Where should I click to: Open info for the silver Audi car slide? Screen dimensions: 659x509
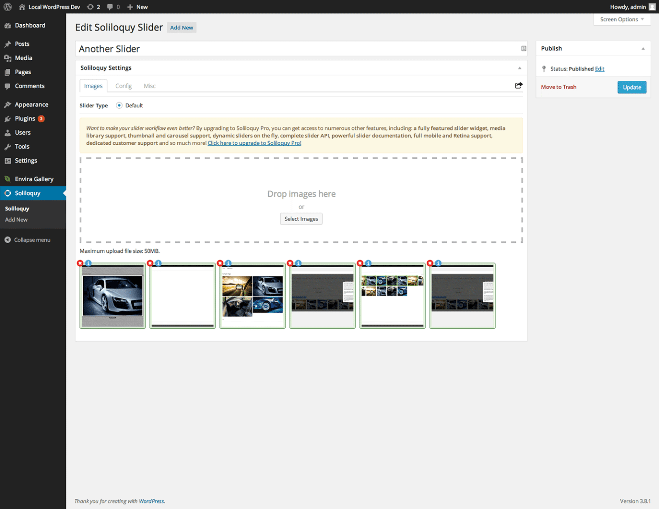(88, 263)
